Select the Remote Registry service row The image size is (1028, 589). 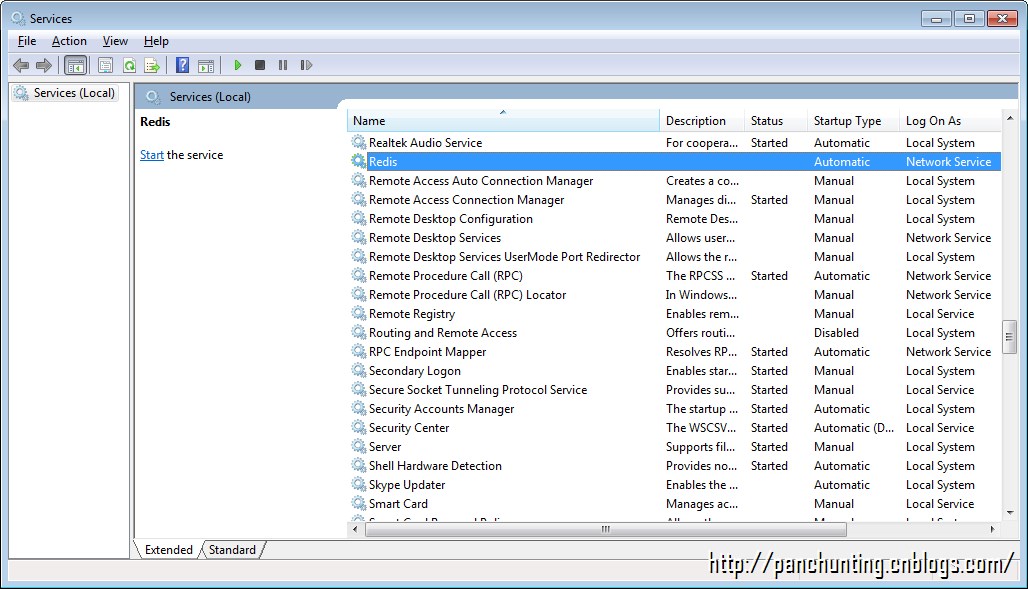click(412, 314)
